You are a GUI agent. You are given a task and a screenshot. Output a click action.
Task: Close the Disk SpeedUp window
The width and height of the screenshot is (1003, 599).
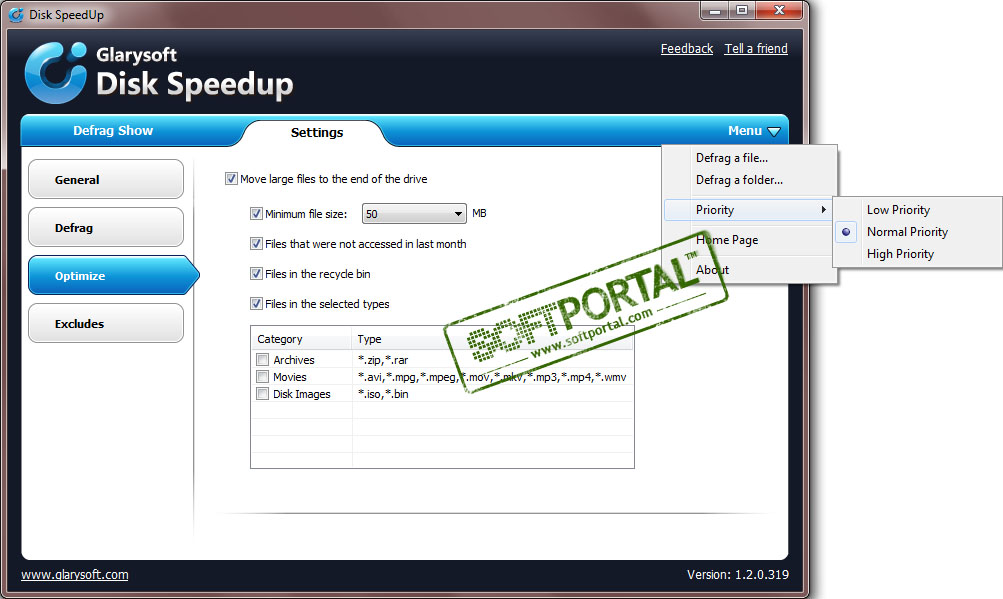[x=779, y=10]
